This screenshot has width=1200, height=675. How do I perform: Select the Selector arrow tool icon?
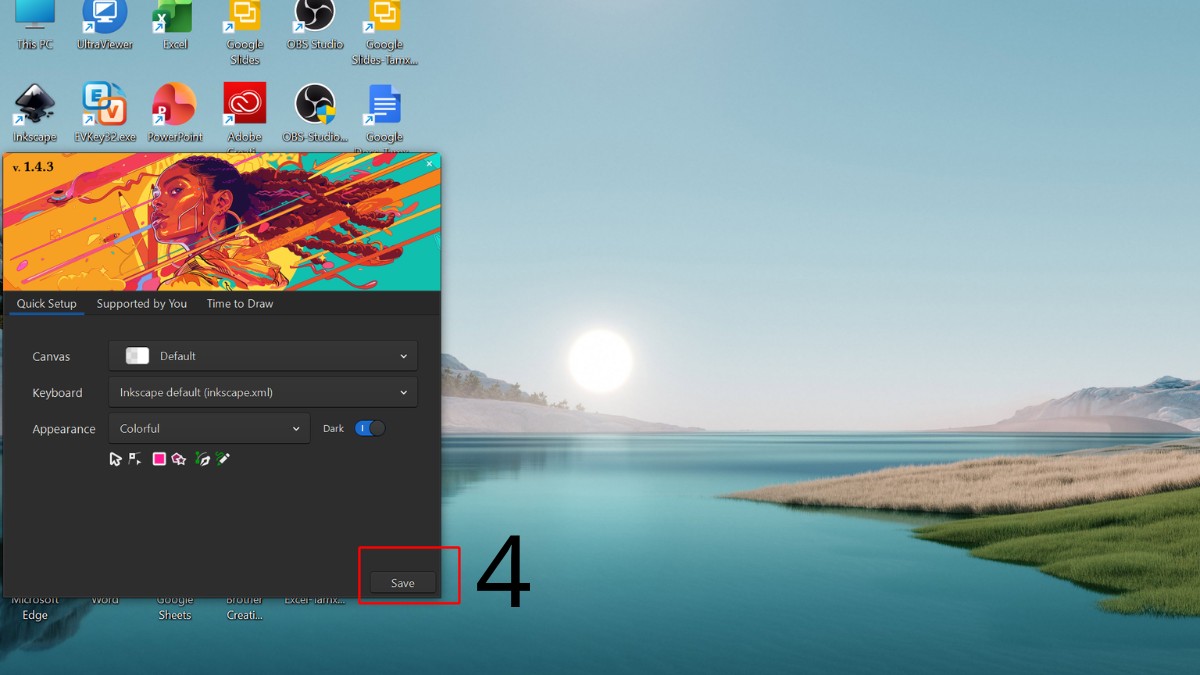(x=115, y=458)
